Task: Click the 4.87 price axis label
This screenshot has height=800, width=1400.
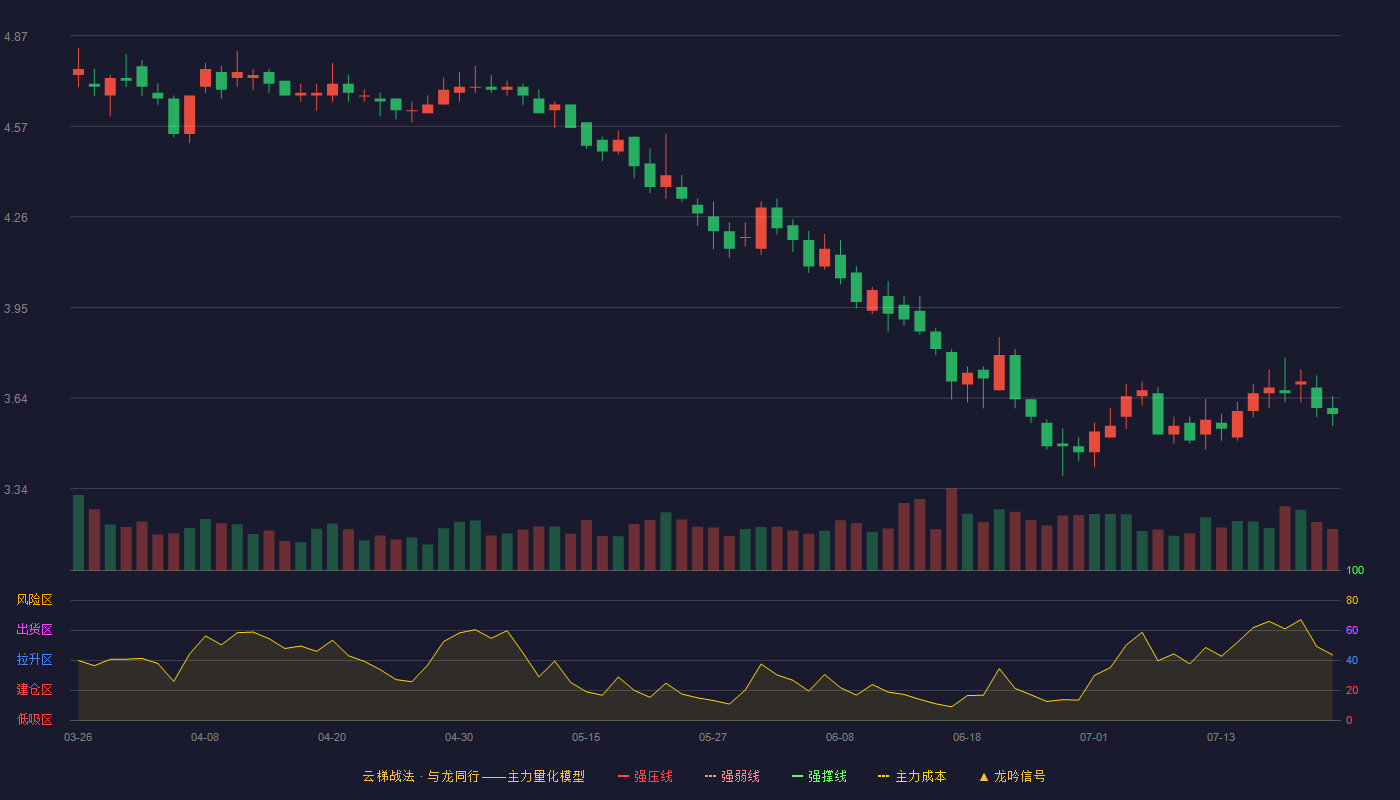Action: [x=16, y=37]
